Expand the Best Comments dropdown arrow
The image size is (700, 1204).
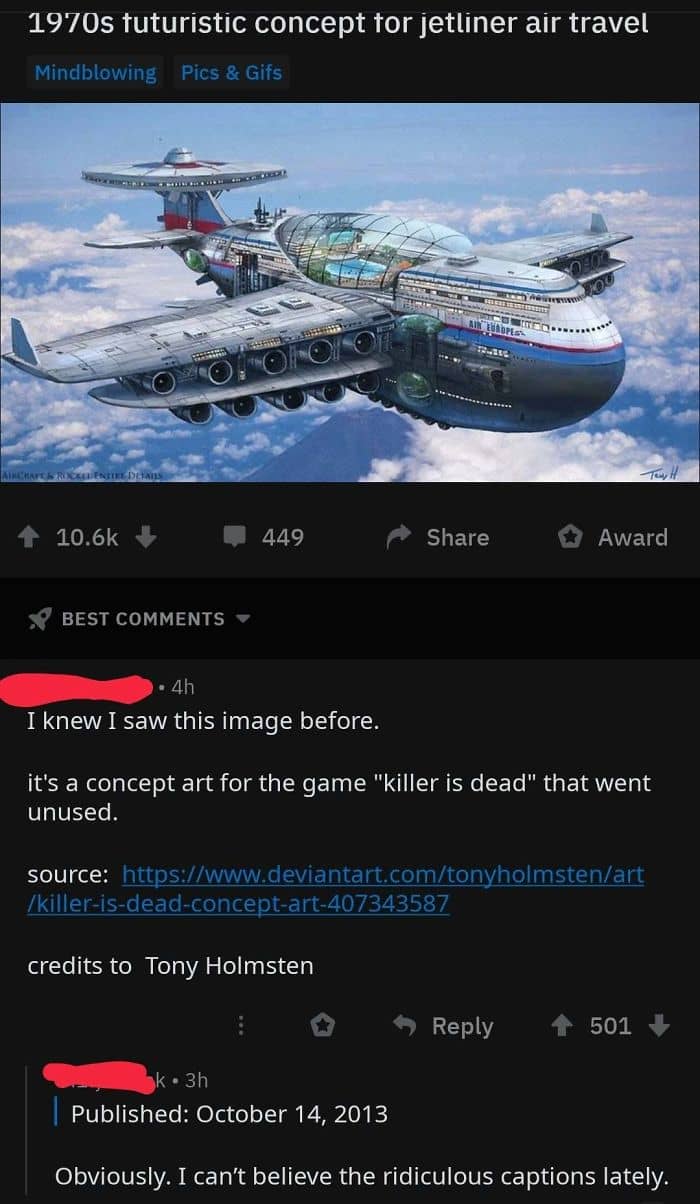click(241, 619)
